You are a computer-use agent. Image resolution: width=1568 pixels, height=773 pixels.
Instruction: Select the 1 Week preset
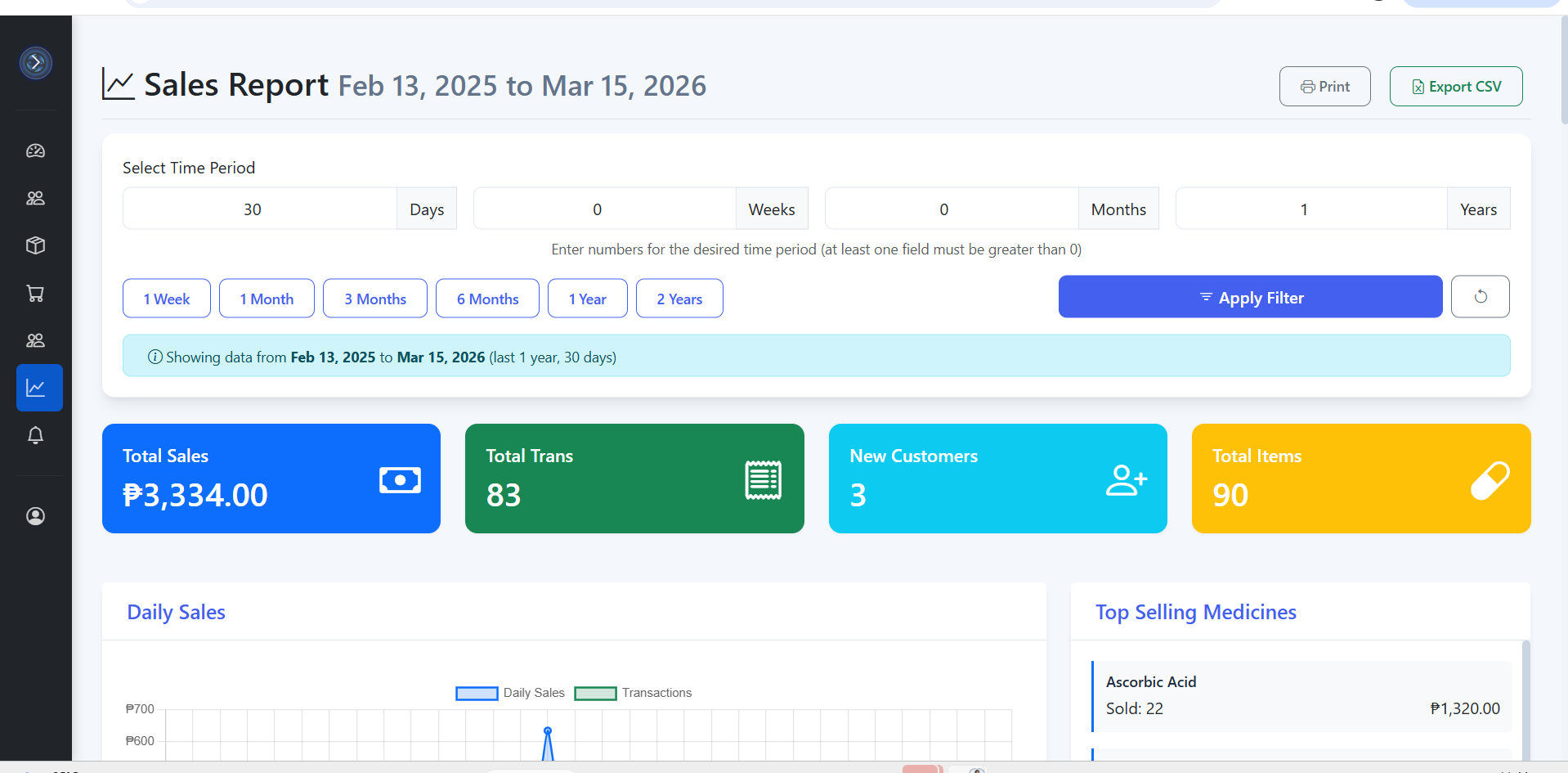(166, 299)
